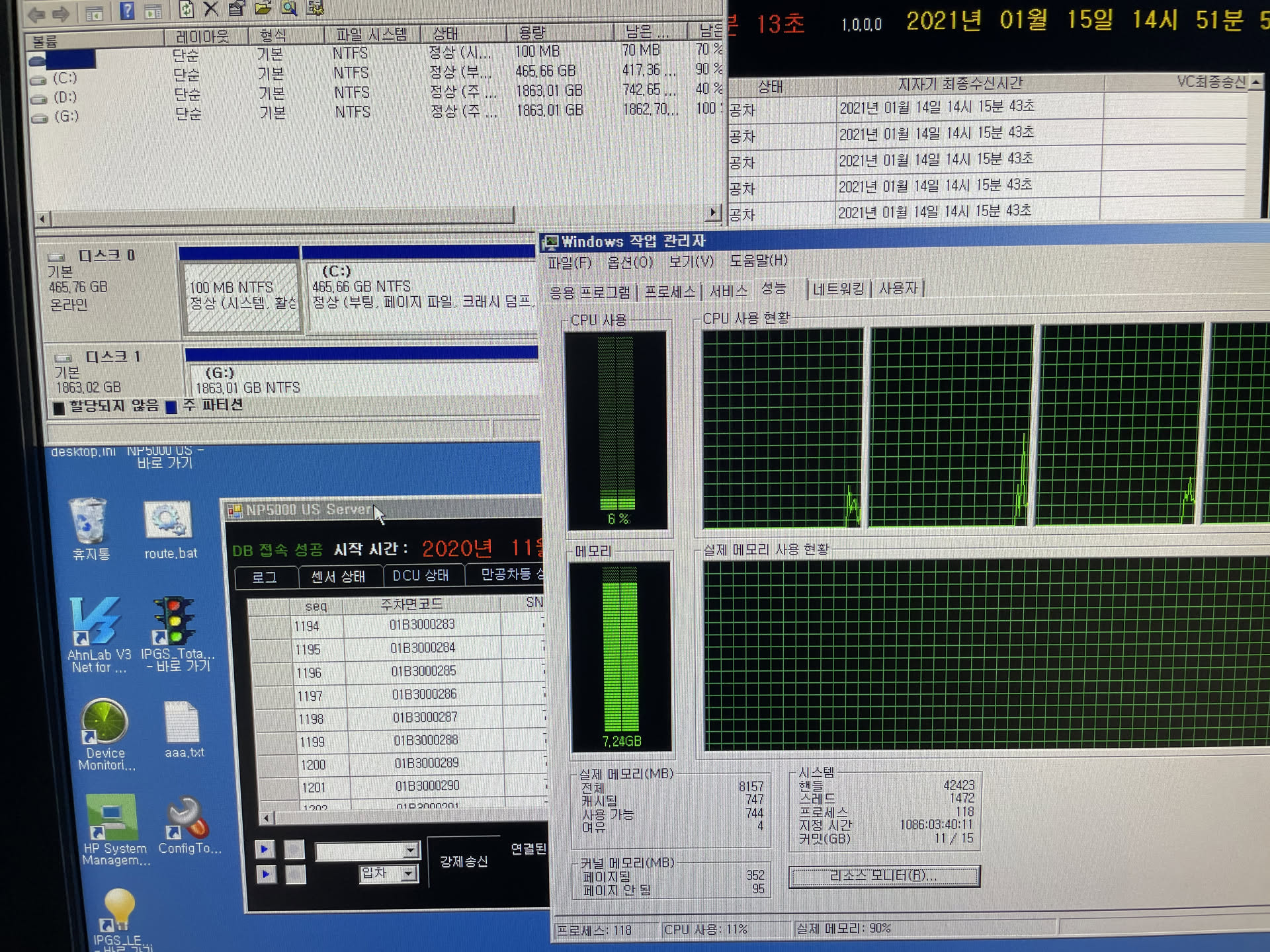1270x952 pixels.
Task: Click the 리소스 모니터(R)... button
Action: coord(884,876)
